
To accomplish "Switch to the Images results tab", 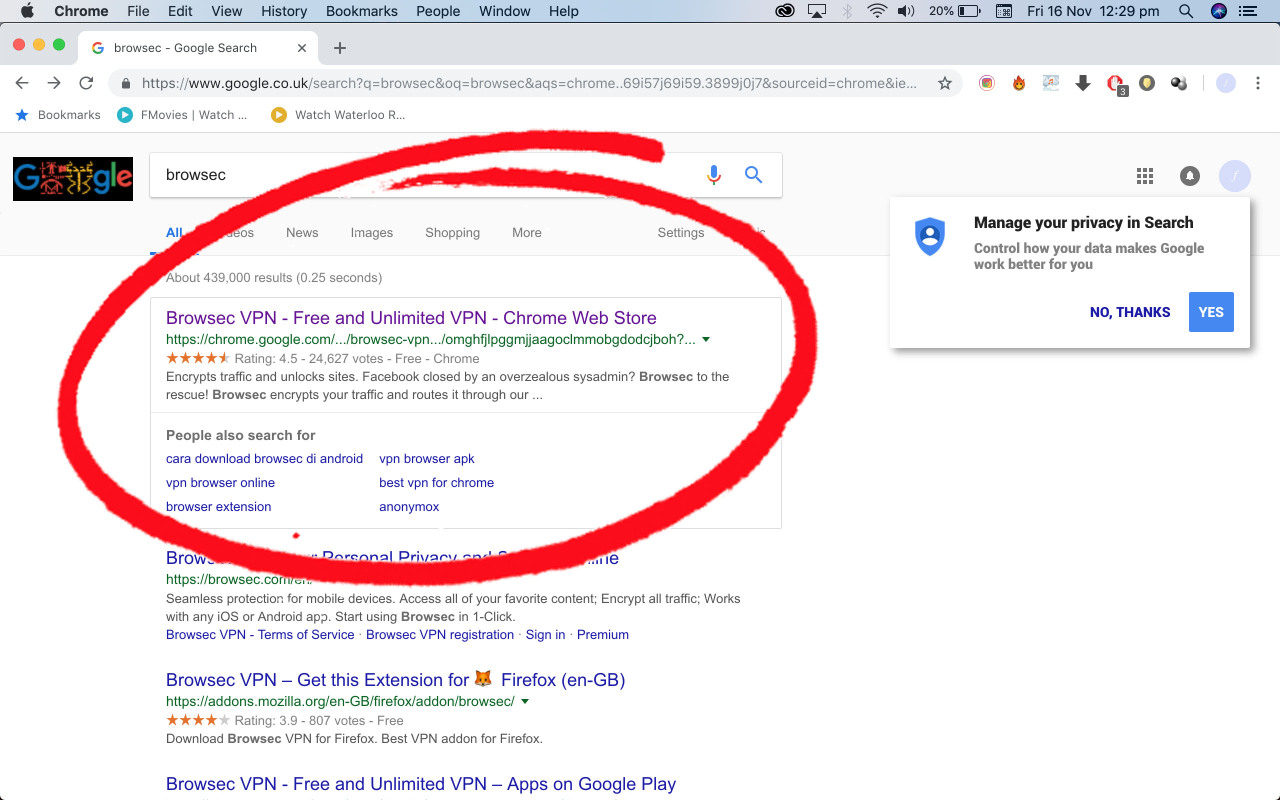I will (x=371, y=233).
